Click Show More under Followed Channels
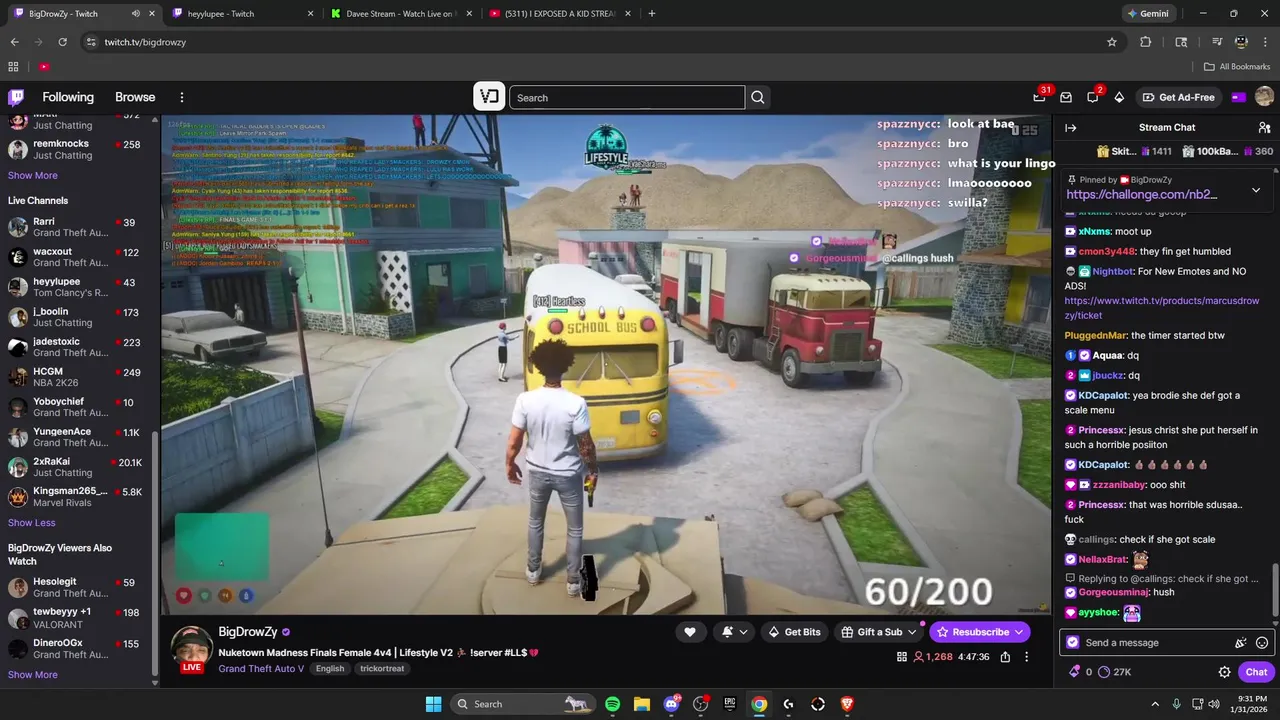The image size is (1280, 720). tap(33, 175)
